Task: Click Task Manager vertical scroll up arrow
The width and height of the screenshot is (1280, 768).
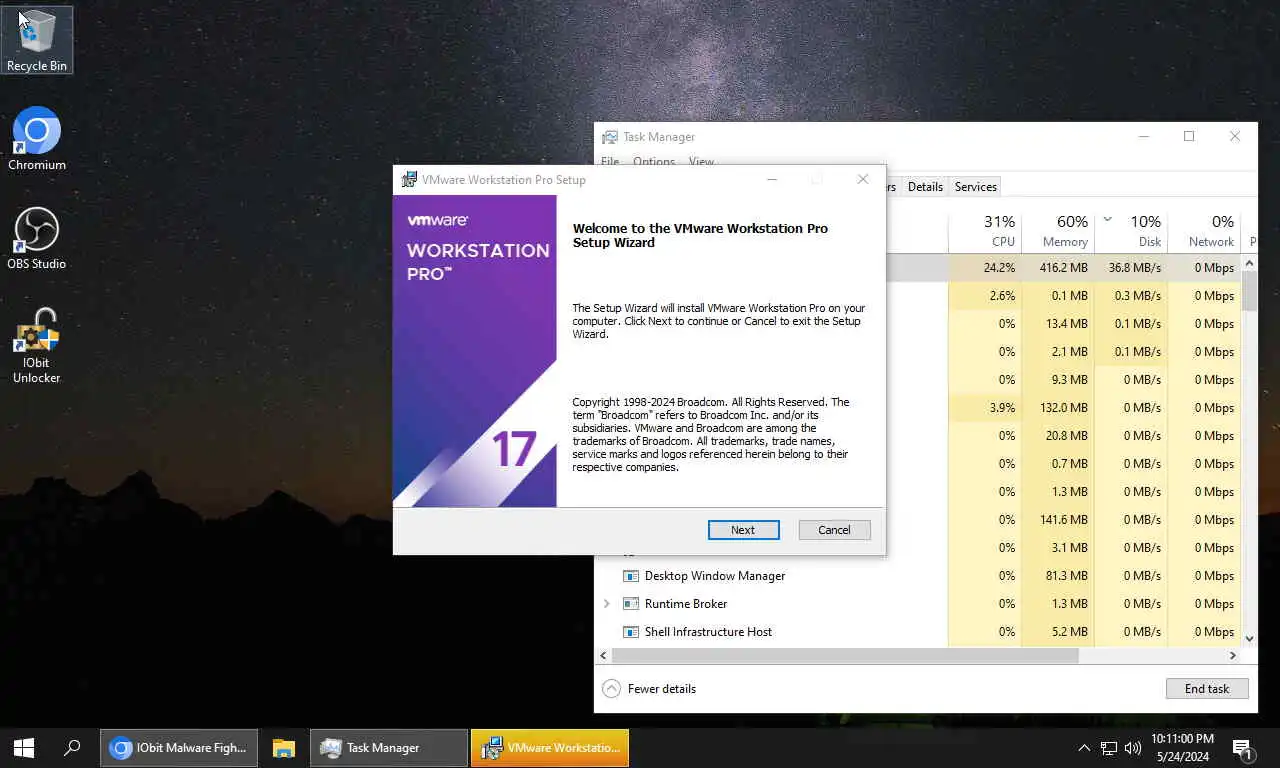Action: click(x=1249, y=263)
